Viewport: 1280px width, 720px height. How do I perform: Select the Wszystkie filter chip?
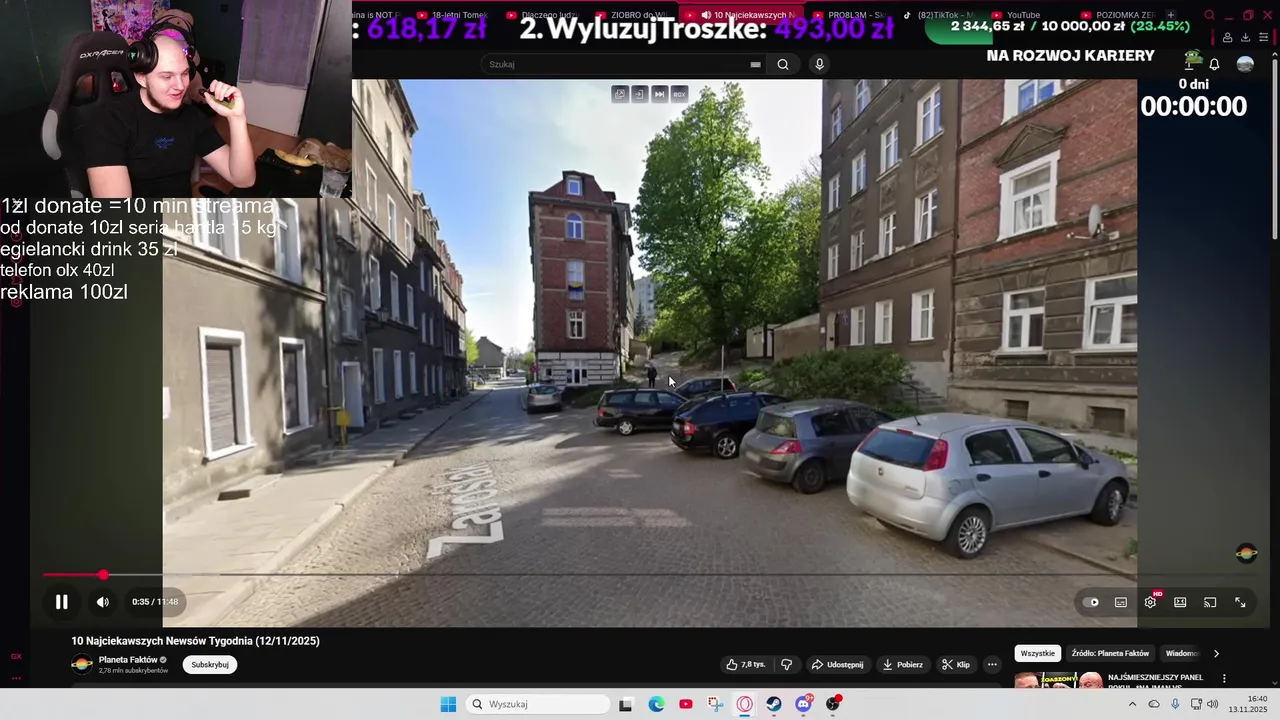(x=1038, y=653)
